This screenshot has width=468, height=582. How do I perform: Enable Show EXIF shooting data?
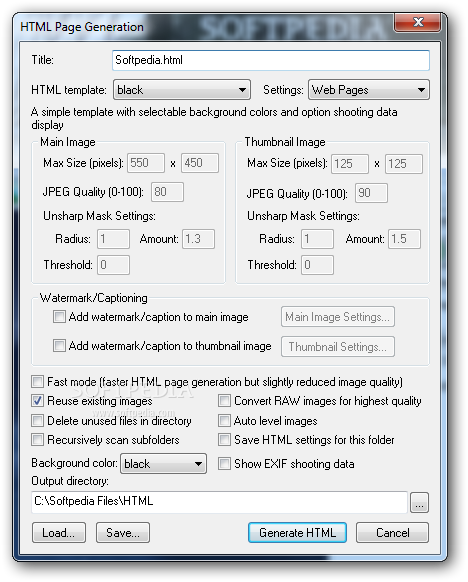224,464
